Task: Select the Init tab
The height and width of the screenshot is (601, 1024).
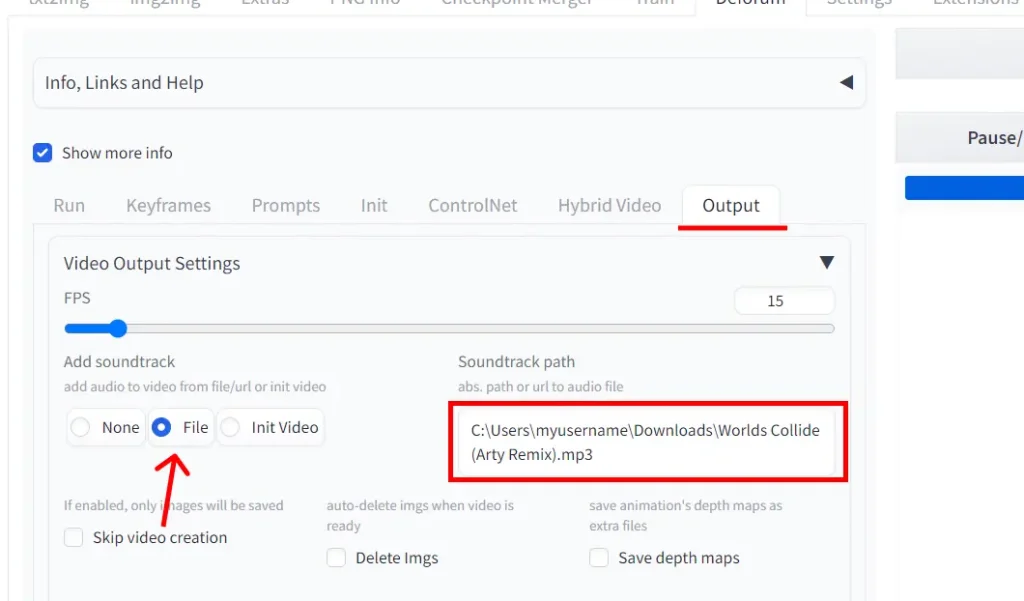Action: point(374,206)
